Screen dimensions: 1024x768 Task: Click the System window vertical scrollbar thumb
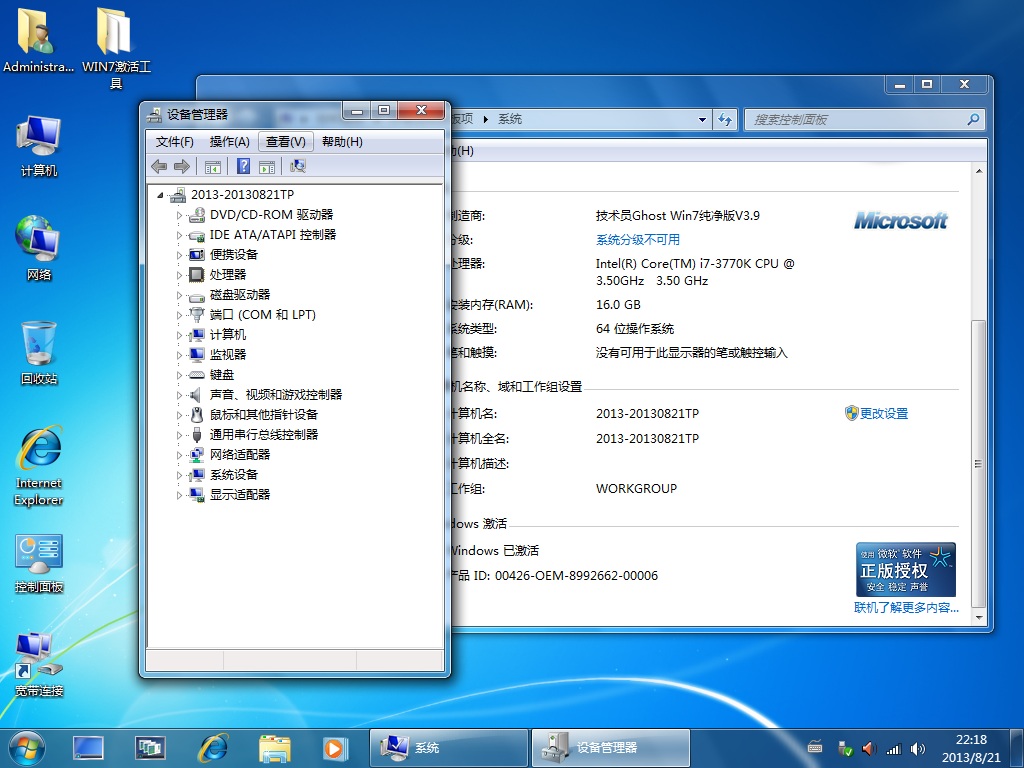pos(978,464)
